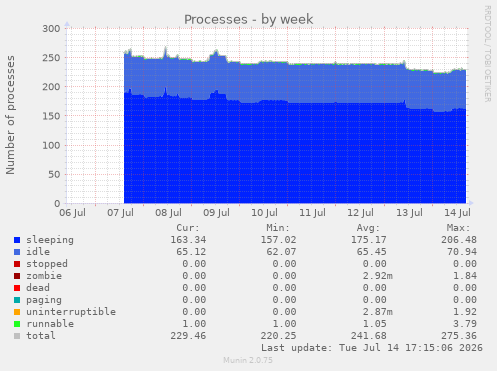Click uninterruptible average value 2.87m

click(x=378, y=312)
